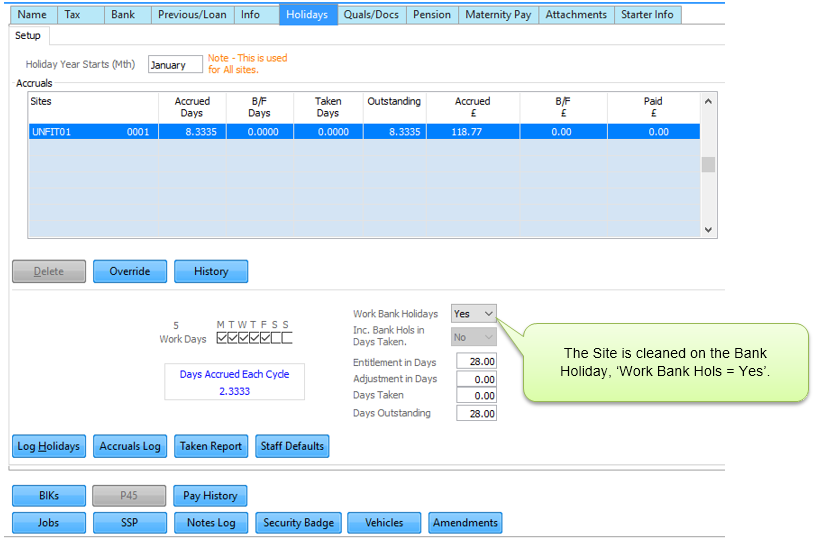The height and width of the screenshot is (539, 814).
Task: Click the Entitlement in Days field
Action: pos(476,361)
